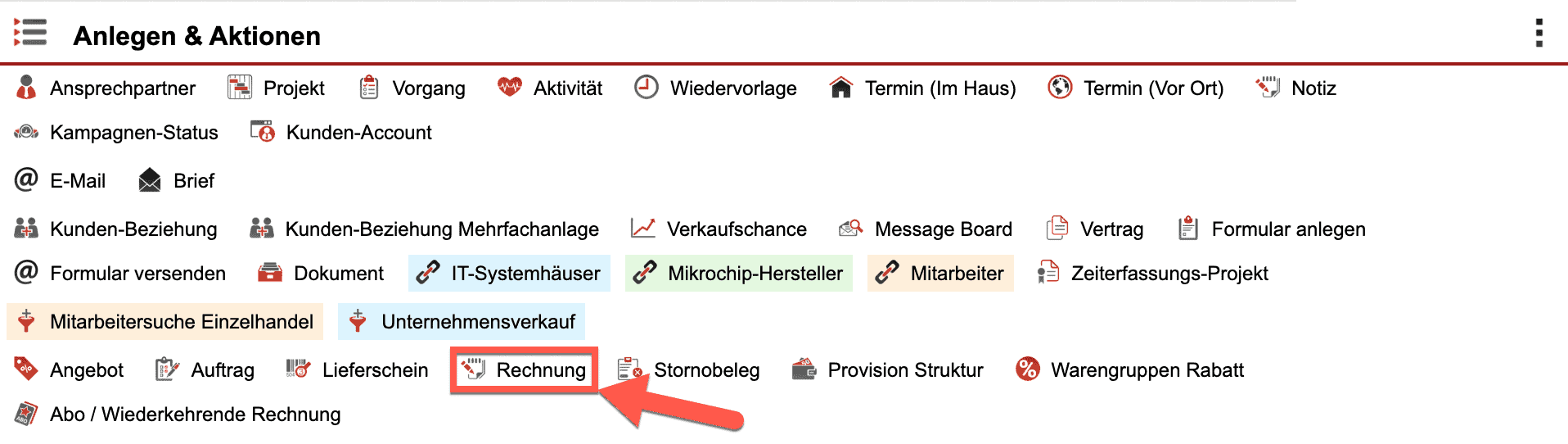Click the Termin (Vor Ort) globe icon

1059,88
